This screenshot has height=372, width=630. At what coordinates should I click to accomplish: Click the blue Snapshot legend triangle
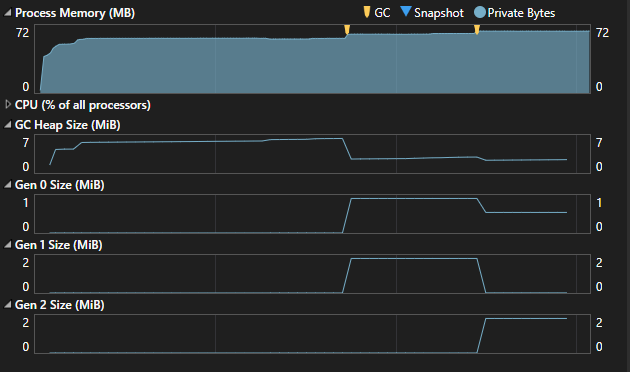[x=406, y=11]
